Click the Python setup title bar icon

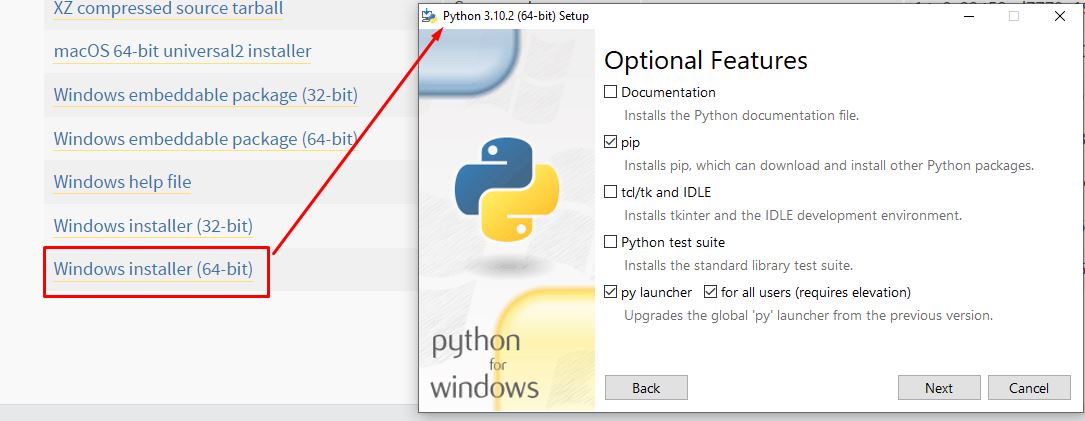pos(429,16)
